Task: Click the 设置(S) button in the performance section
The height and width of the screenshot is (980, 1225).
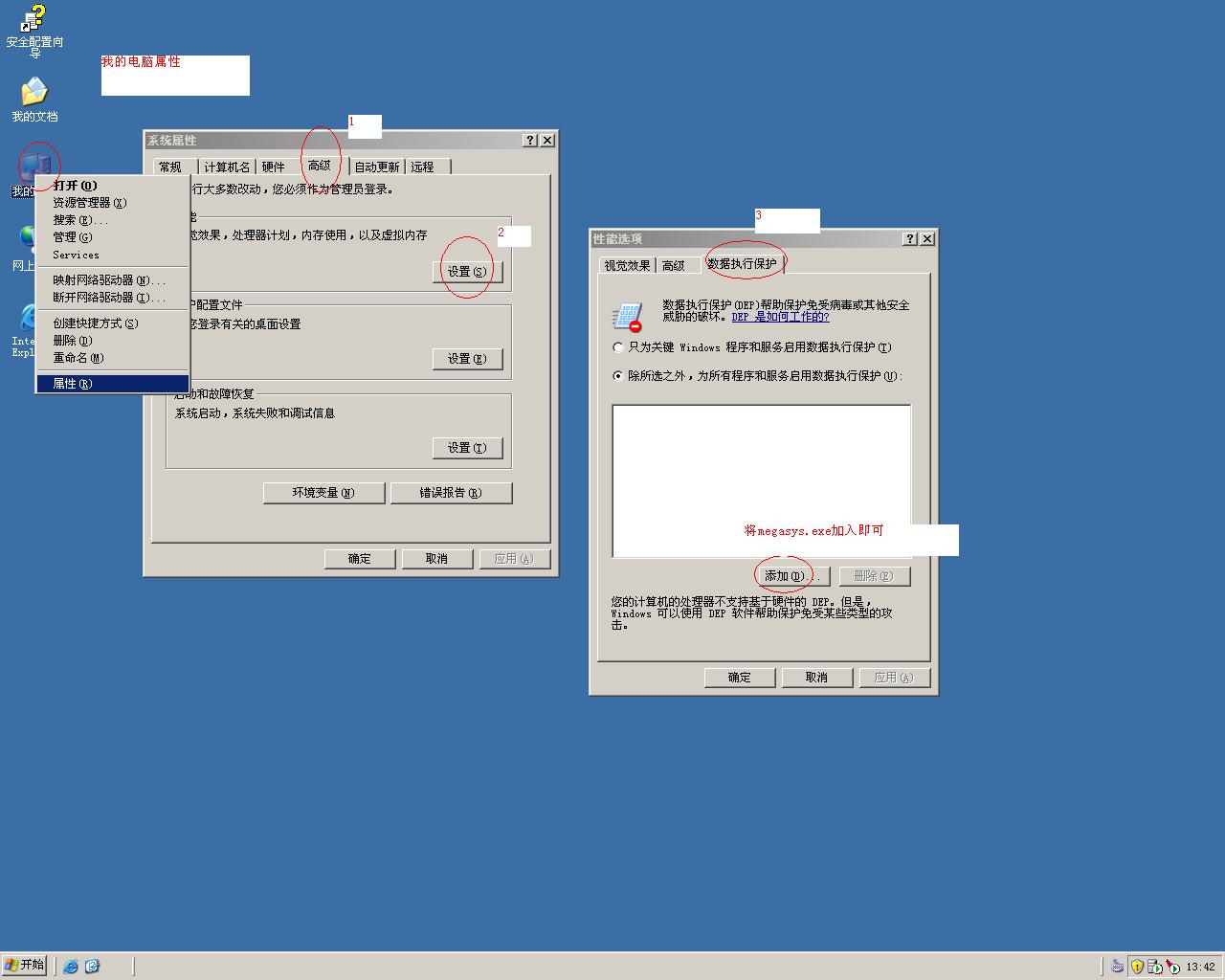Action: (467, 272)
